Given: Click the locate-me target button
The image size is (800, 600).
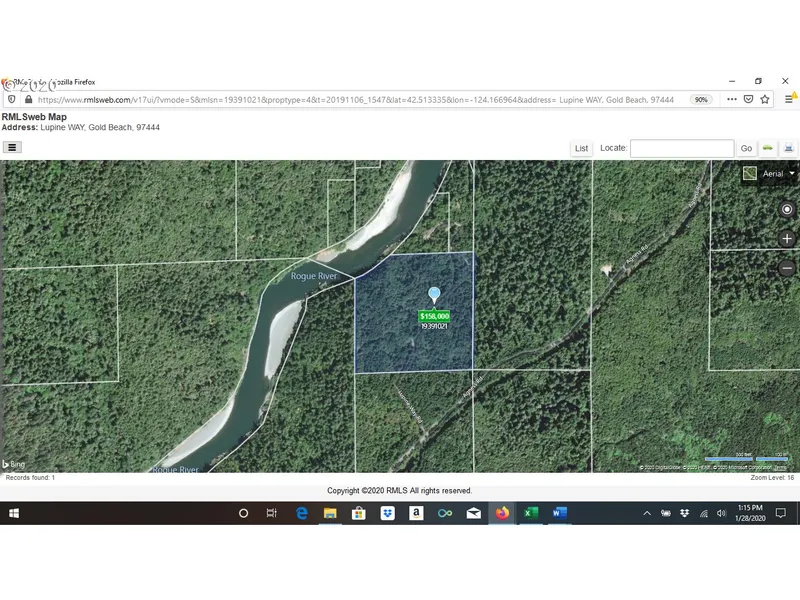Looking at the screenshot, I should (787, 209).
